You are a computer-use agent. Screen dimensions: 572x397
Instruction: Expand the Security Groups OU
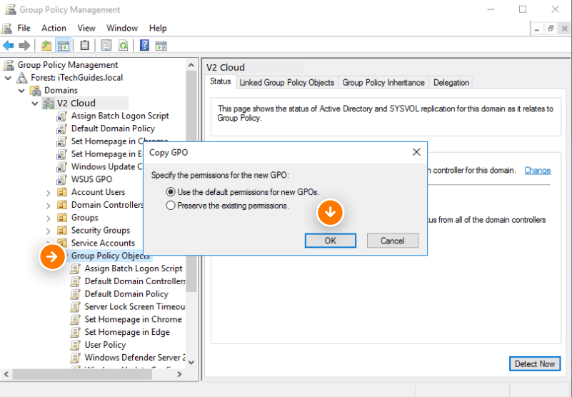(48, 231)
